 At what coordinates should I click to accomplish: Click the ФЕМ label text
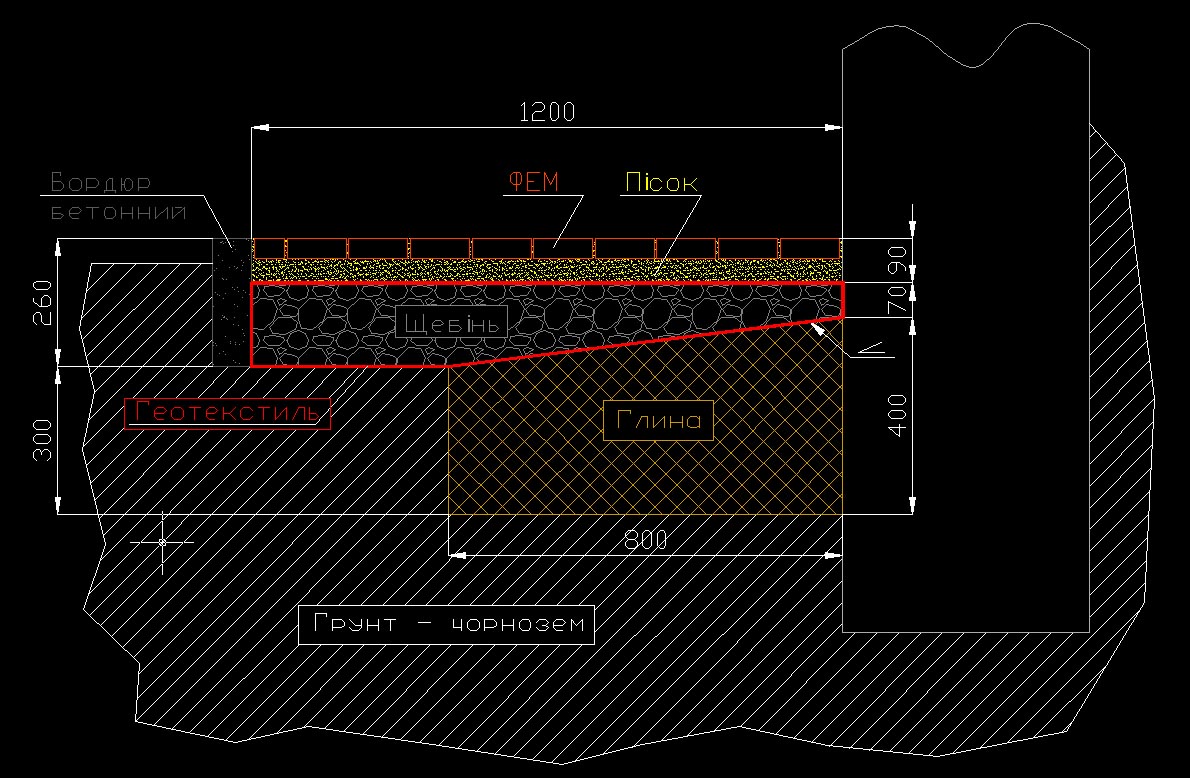click(x=534, y=182)
